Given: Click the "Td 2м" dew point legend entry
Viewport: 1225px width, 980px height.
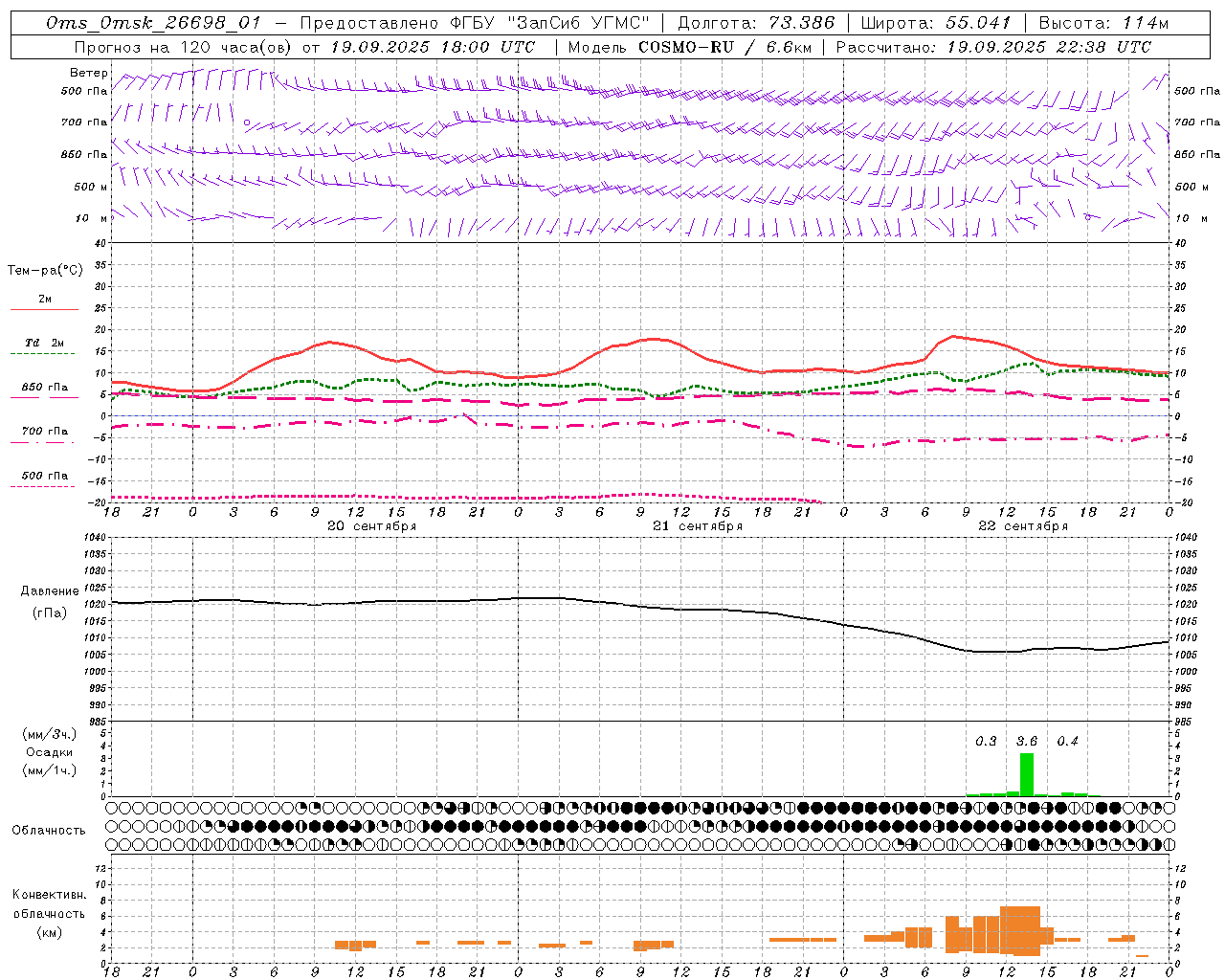Looking at the screenshot, I should click(x=44, y=343).
